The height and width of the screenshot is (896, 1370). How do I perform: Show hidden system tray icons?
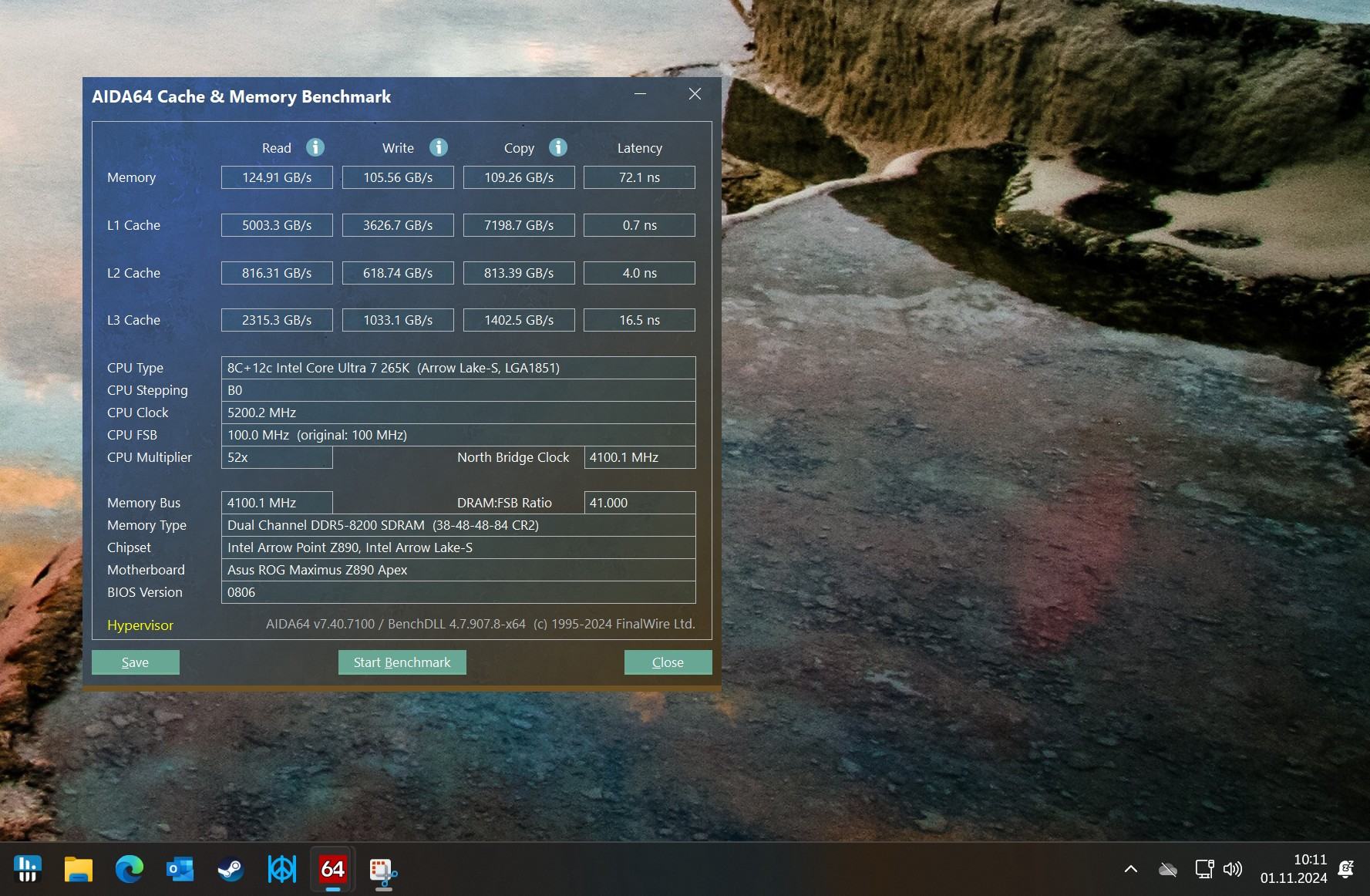1131,869
